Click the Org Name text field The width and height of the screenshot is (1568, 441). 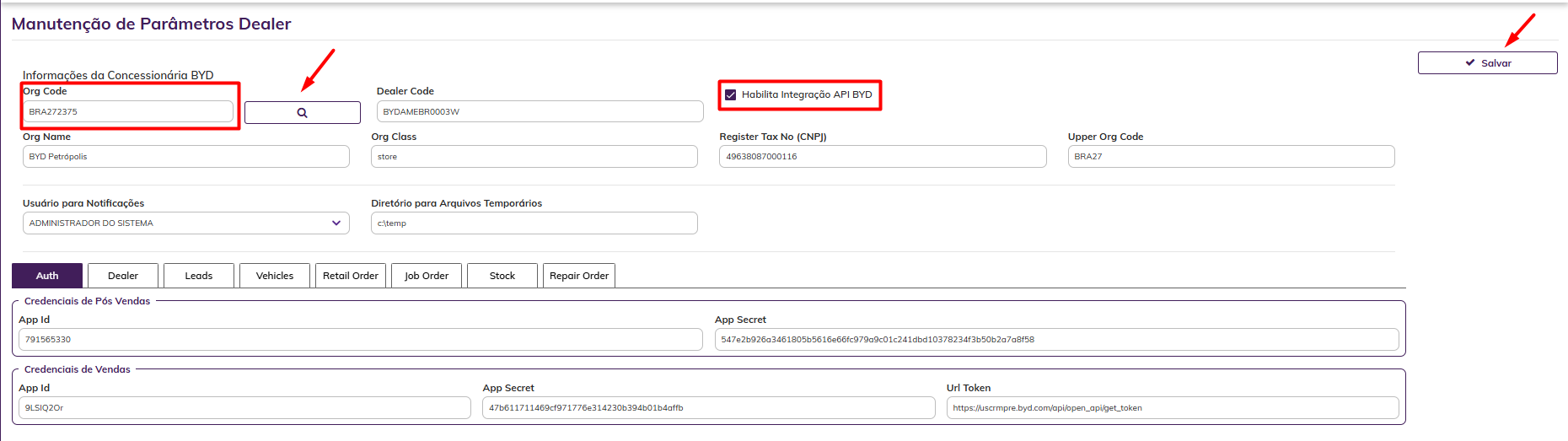pyautogui.click(x=185, y=157)
